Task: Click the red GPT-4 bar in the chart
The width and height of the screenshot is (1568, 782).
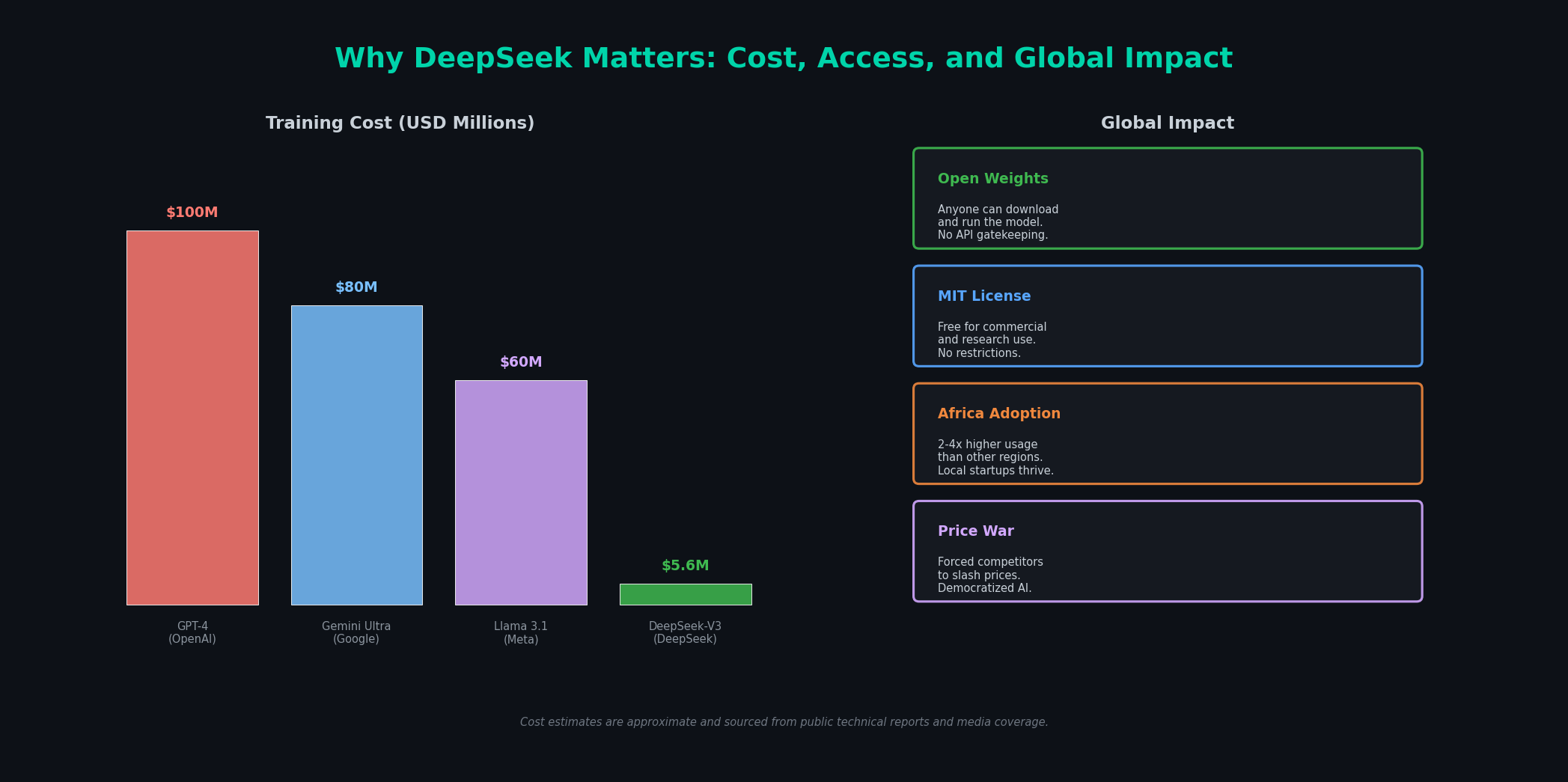Action: (192, 418)
